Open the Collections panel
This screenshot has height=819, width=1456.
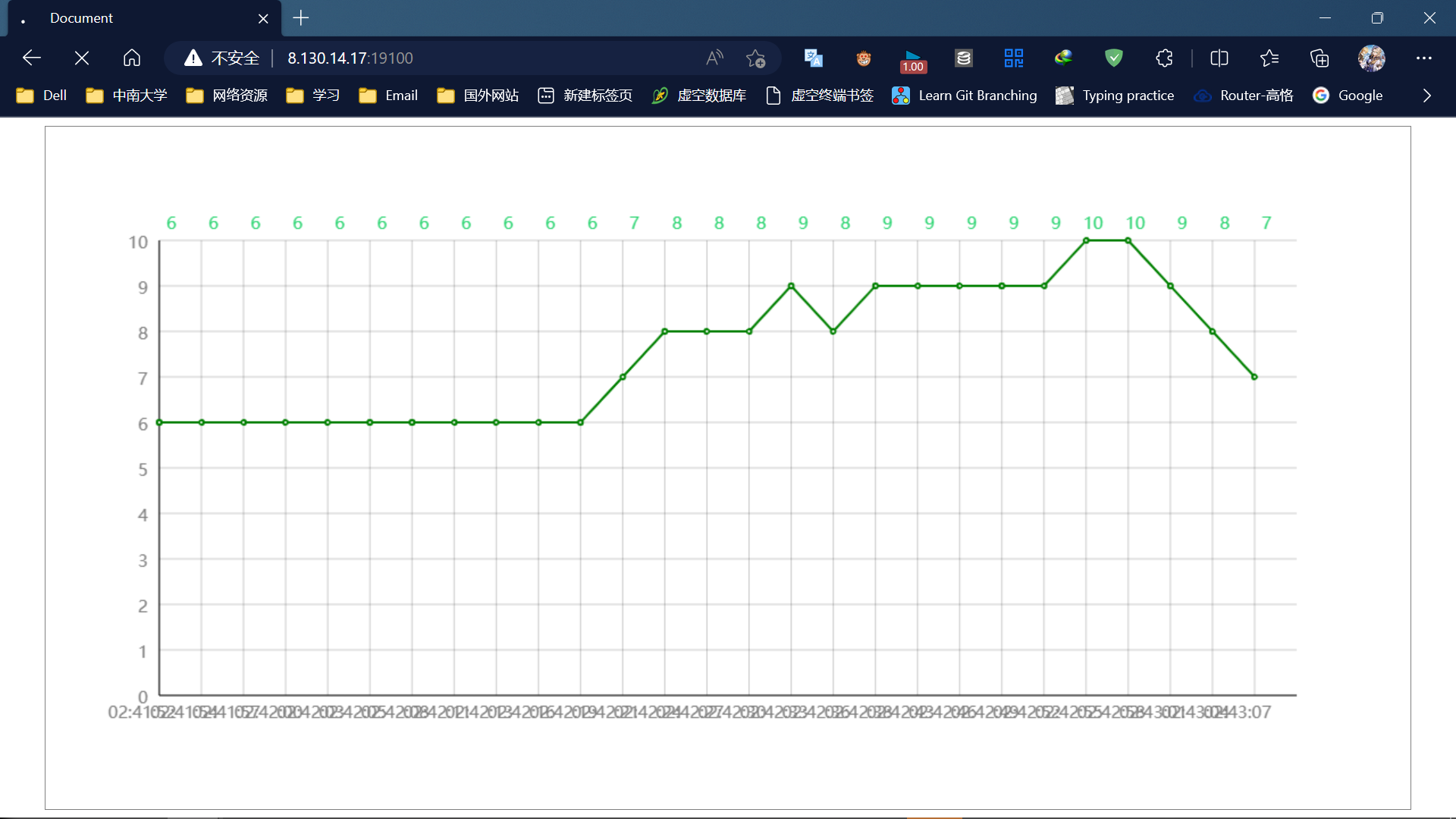coord(1319,58)
